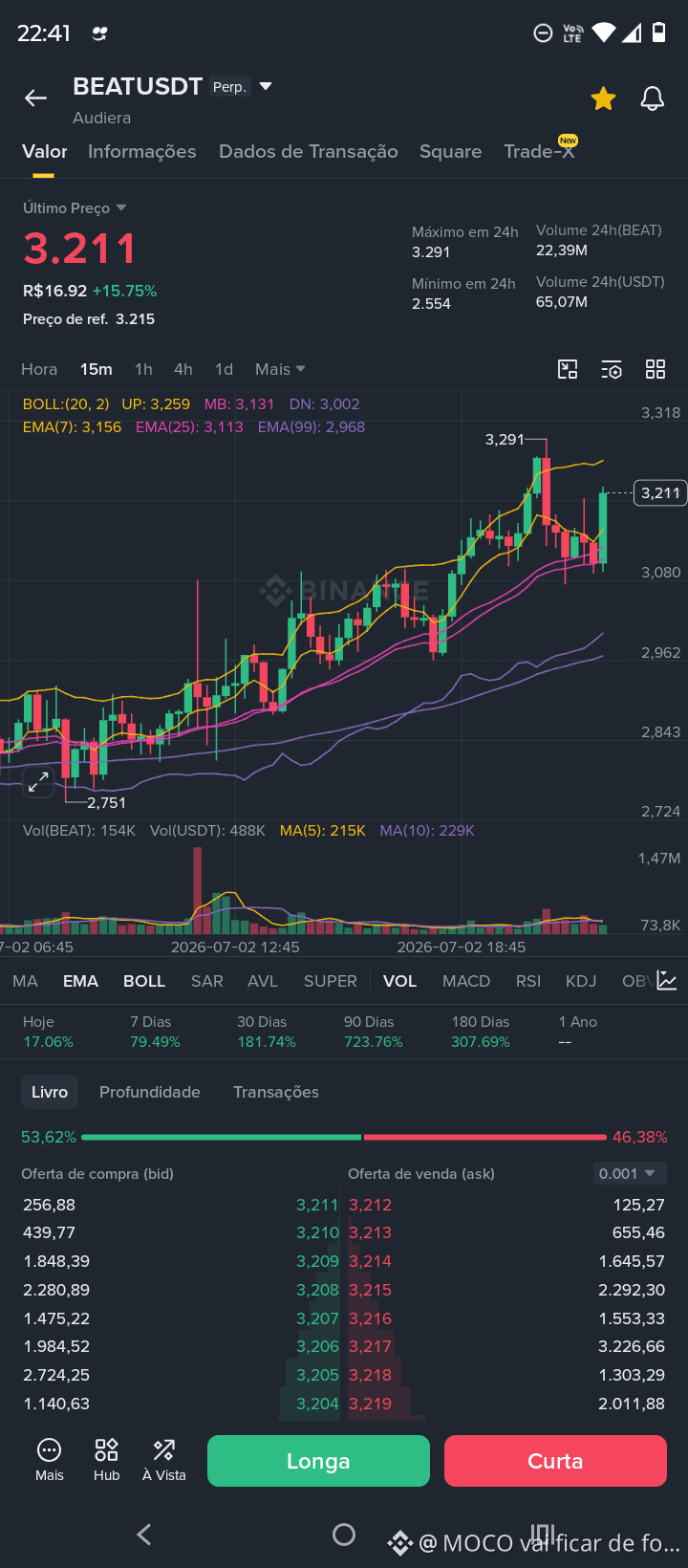Tap the Longa buy button

pyautogui.click(x=318, y=1461)
